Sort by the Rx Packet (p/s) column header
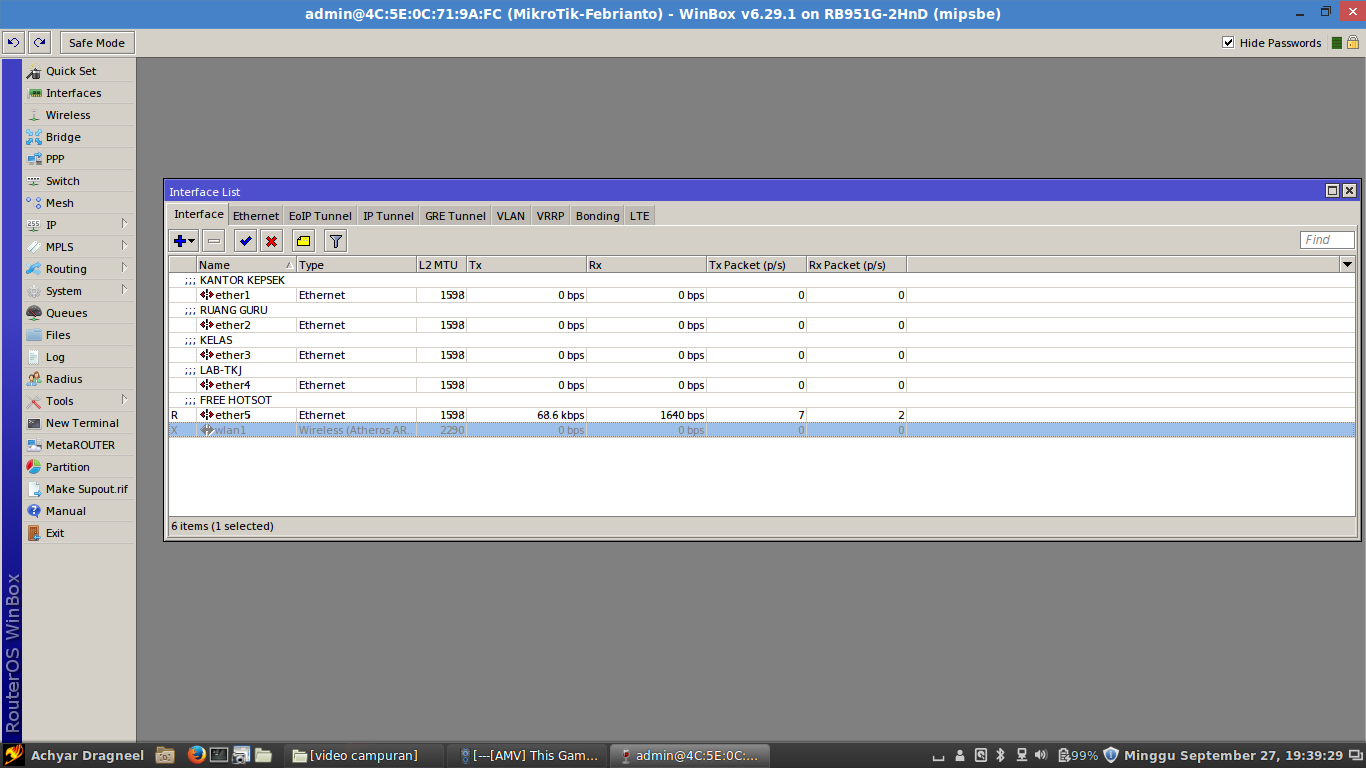Image resolution: width=1366 pixels, height=768 pixels. [856, 265]
